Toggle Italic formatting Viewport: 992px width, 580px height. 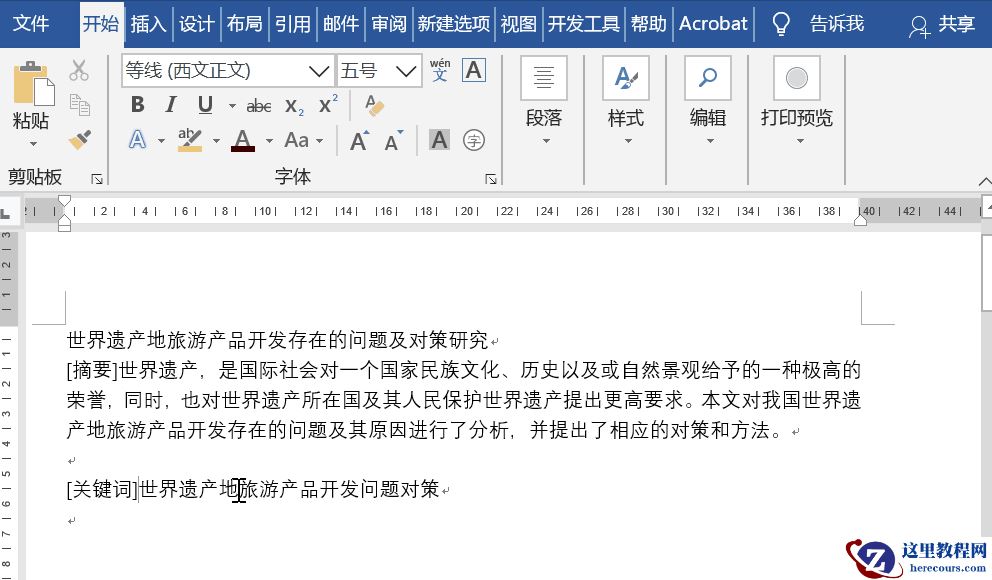[x=171, y=104]
